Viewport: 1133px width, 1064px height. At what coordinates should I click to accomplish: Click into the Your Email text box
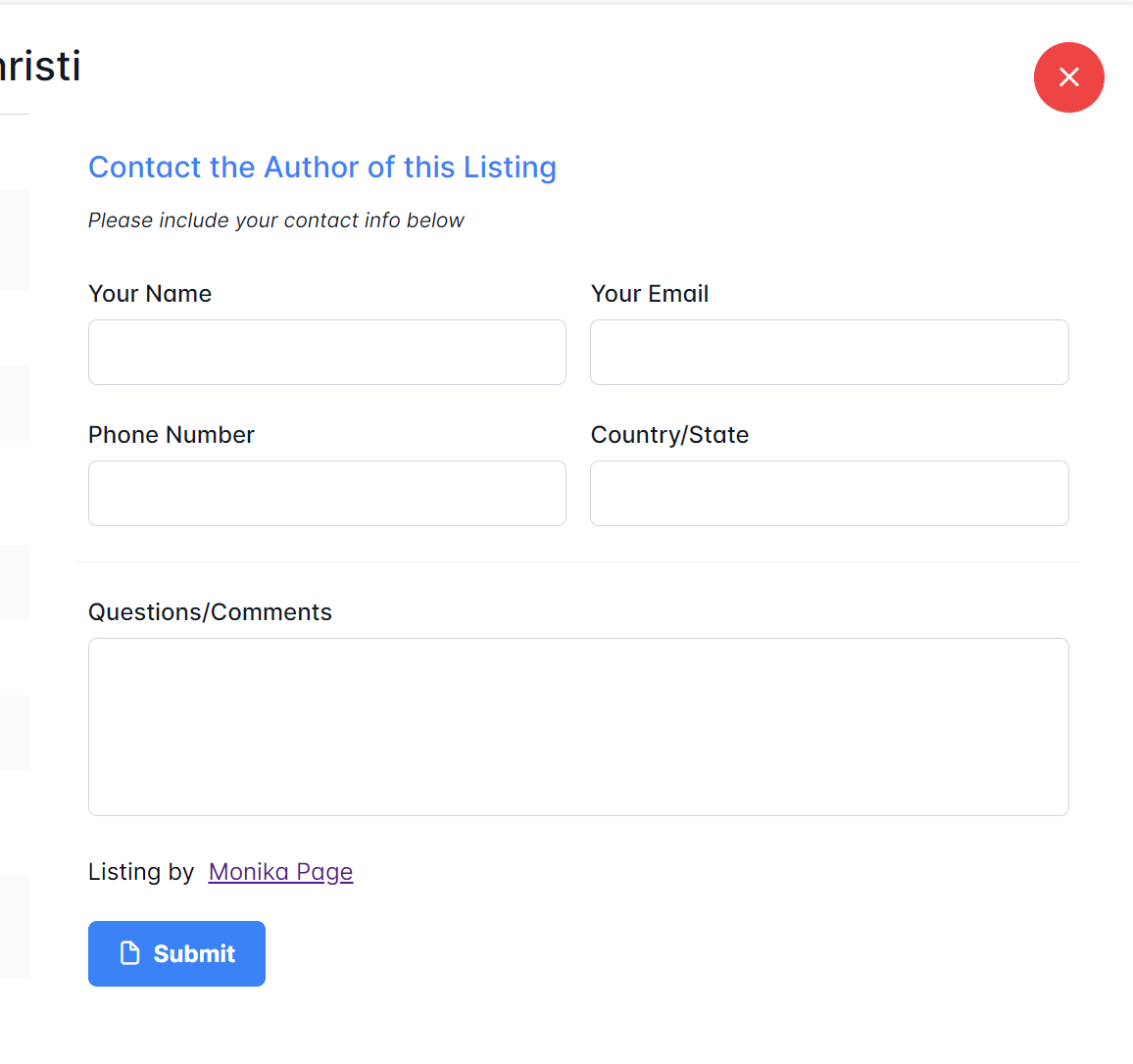(828, 353)
